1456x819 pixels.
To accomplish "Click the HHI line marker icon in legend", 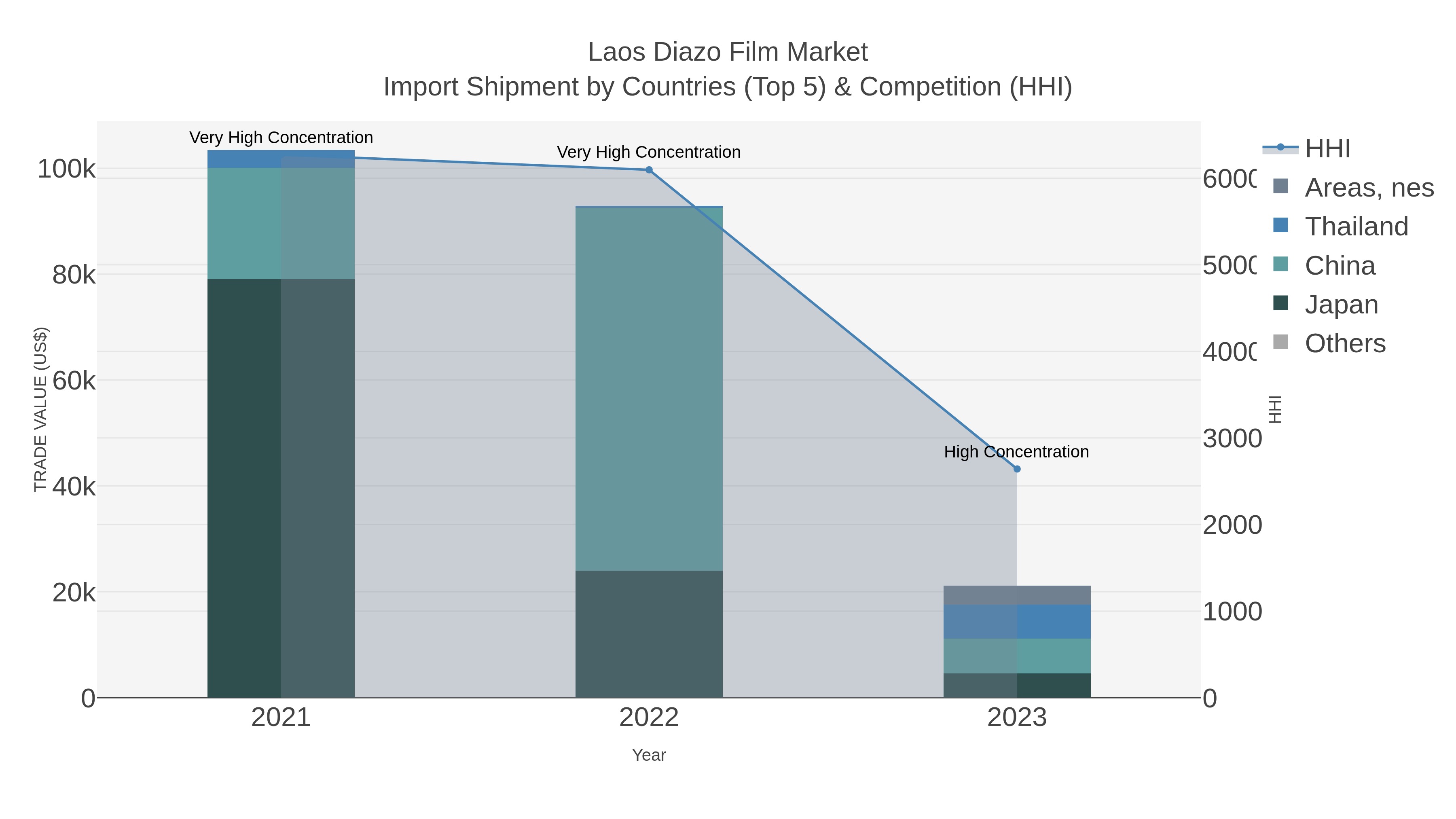I will pyautogui.click(x=1280, y=148).
